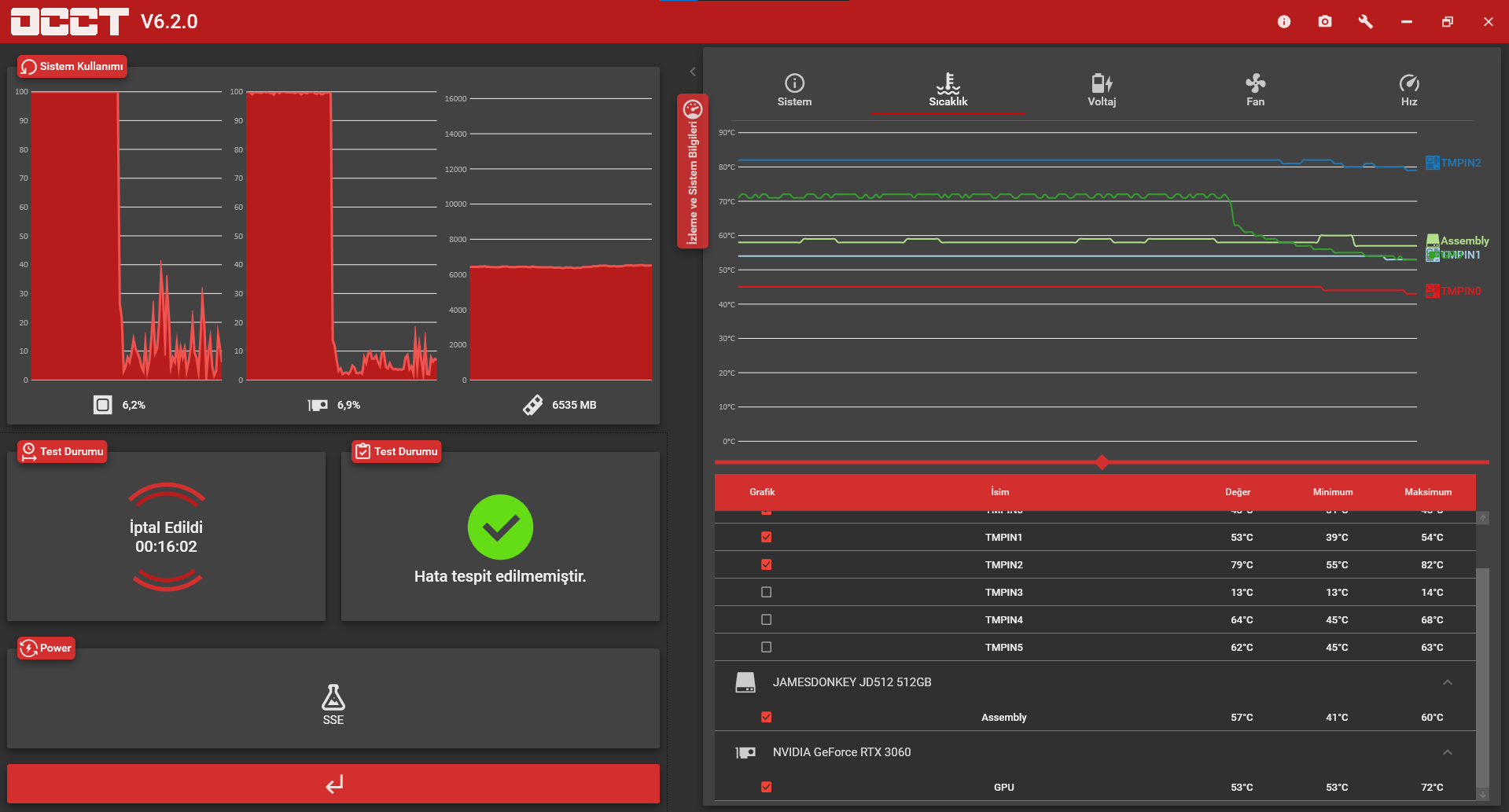Collapse the monitoring side panel arrow
Screen dimensions: 1509x812
point(693,72)
